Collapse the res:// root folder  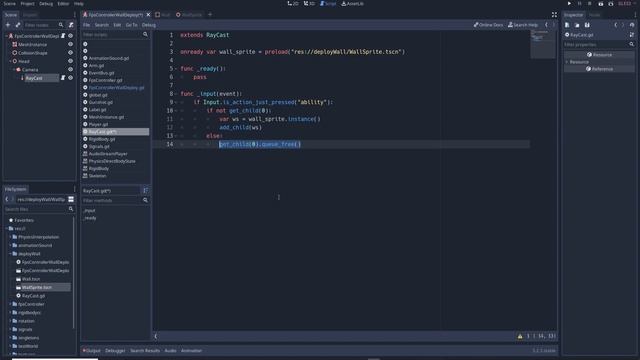click(7, 229)
